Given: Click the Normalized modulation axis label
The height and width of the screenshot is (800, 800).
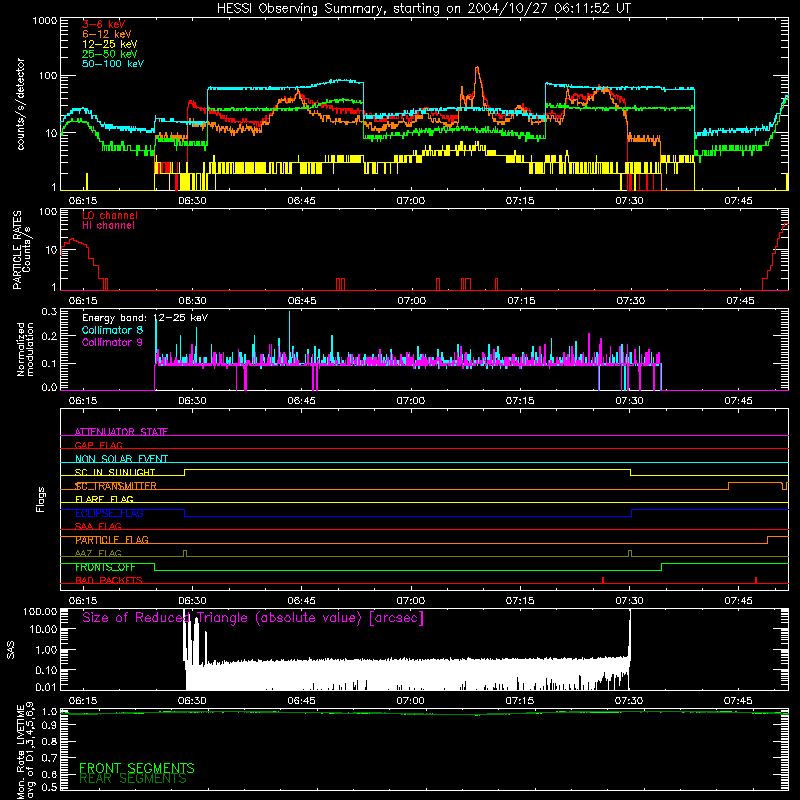Looking at the screenshot, I should tap(25, 349).
